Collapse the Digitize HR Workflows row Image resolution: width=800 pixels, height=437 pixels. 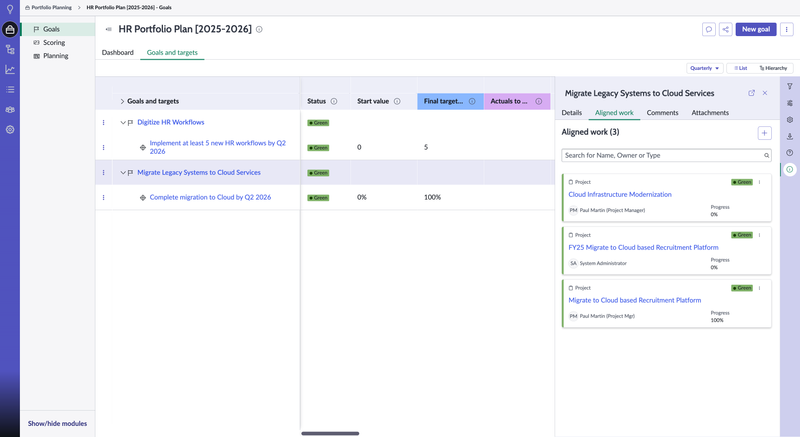123,122
